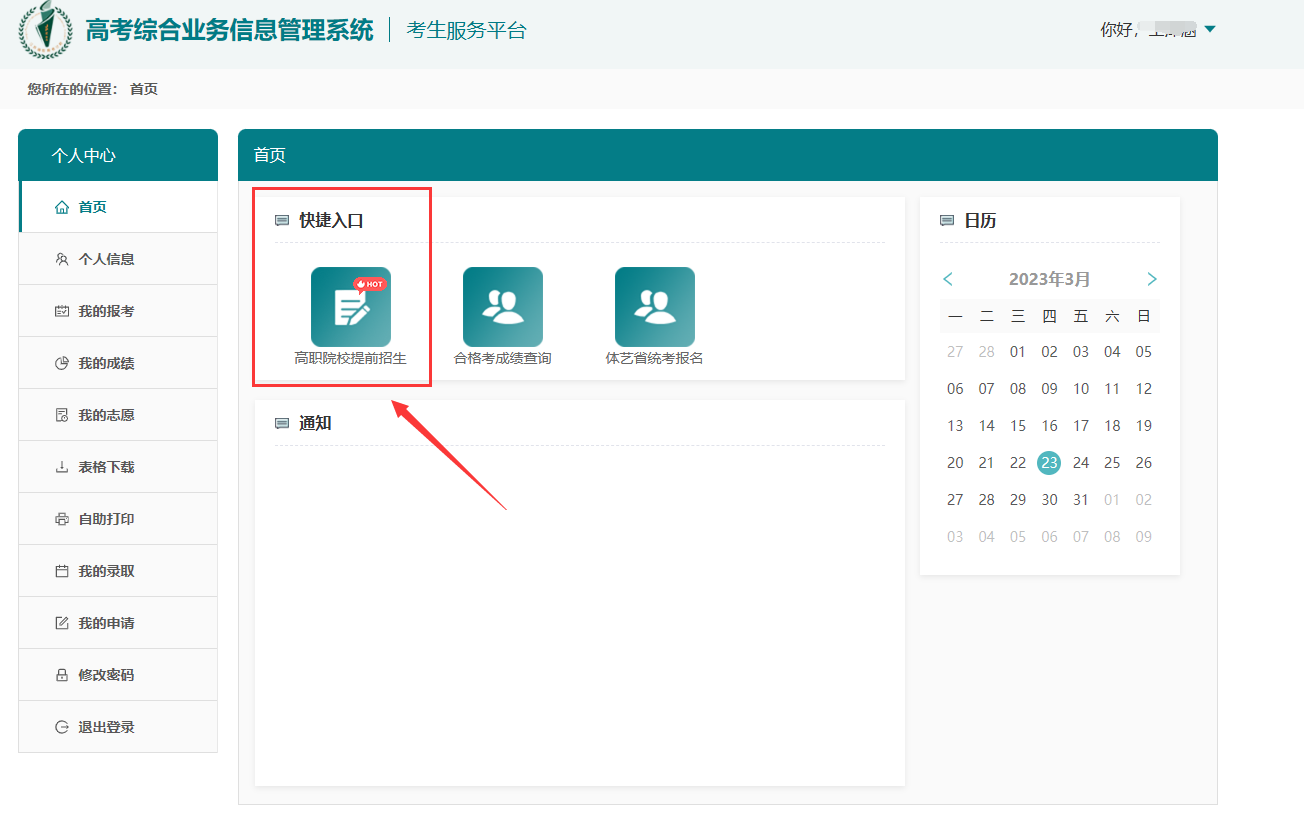Select date 24 in the calendar
The image size is (1304, 821).
(1080, 463)
